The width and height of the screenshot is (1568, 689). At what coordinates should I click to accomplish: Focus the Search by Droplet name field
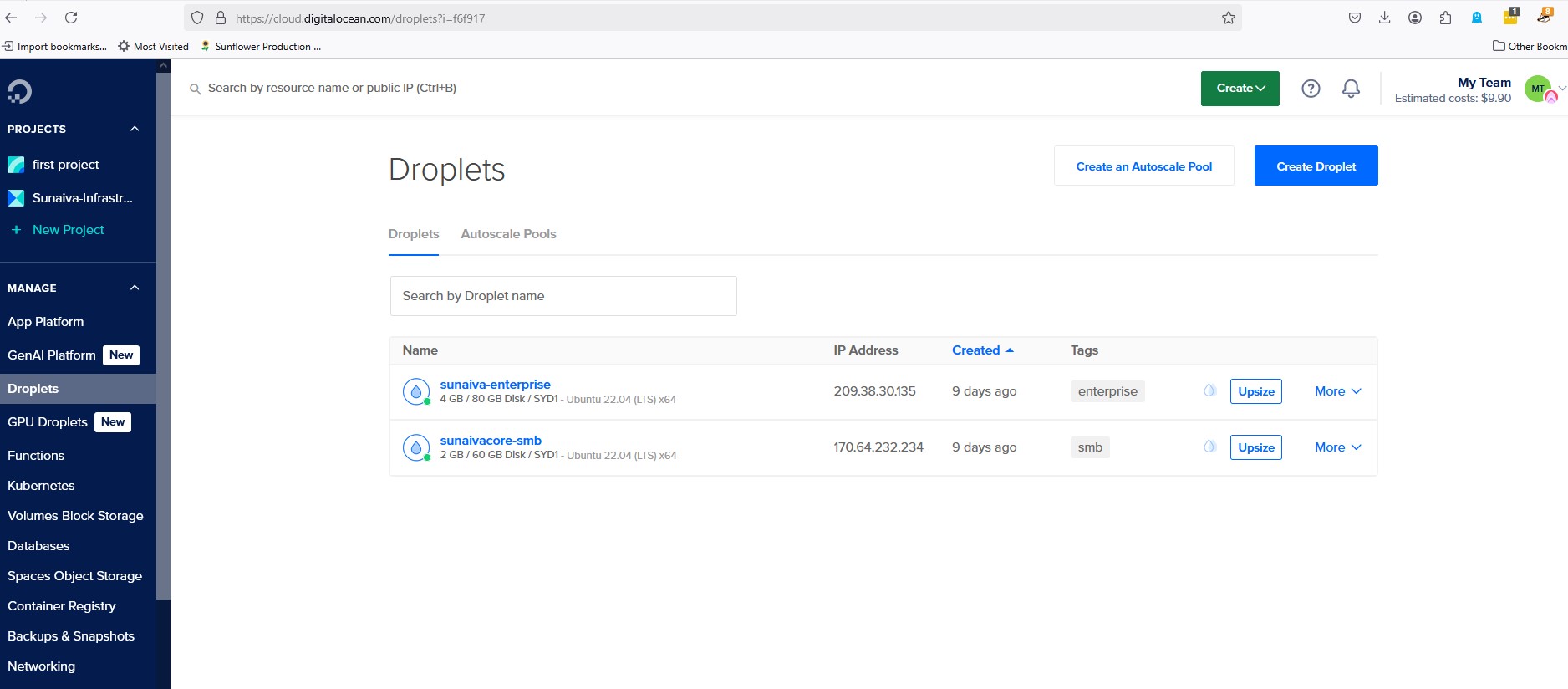point(563,296)
